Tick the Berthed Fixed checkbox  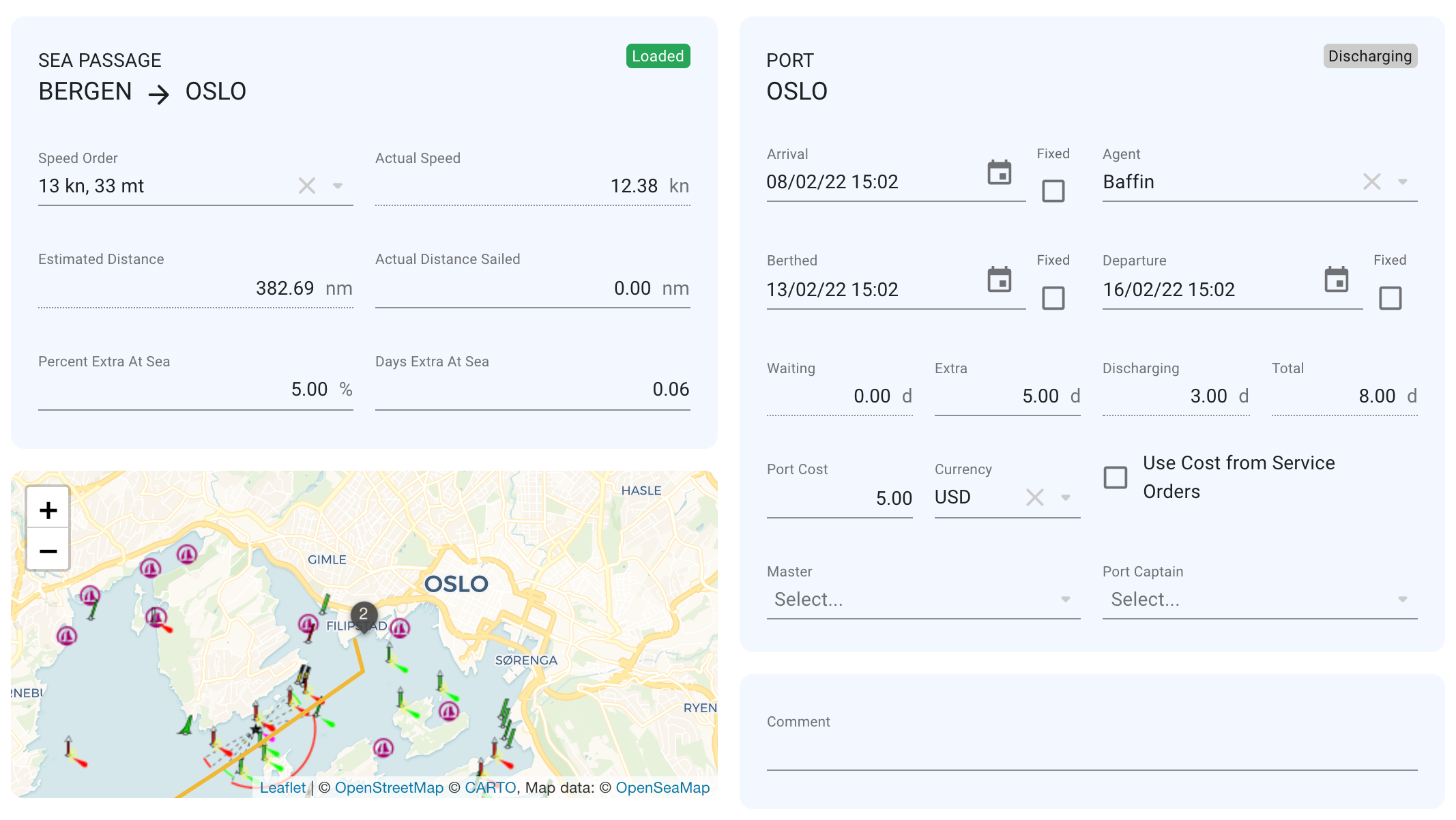click(1053, 298)
